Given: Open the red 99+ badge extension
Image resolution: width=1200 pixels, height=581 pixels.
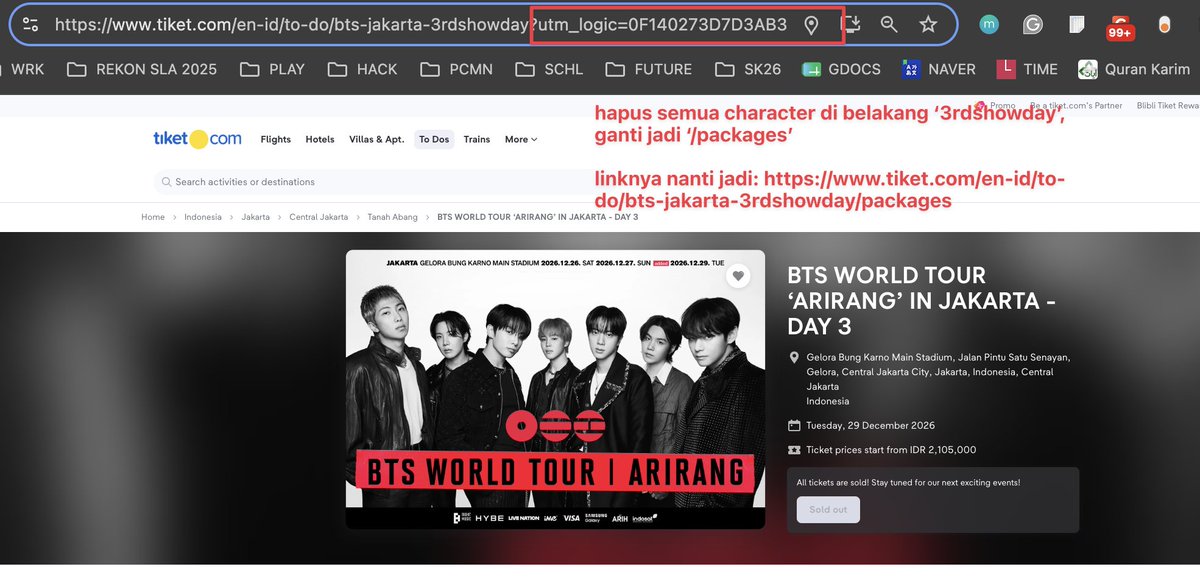Looking at the screenshot, I should click(x=1121, y=26).
